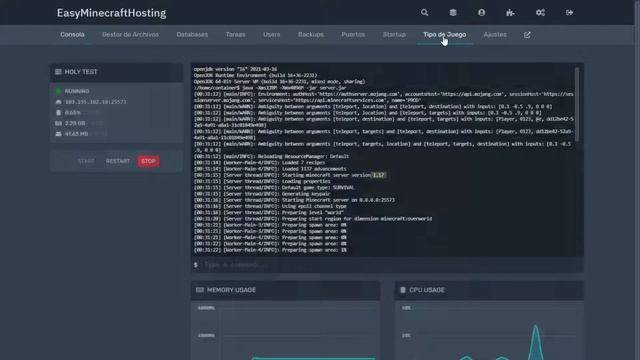Click the EasyMinecraftHosting logo title
This screenshot has width=640, height=360.
(x=111, y=13)
